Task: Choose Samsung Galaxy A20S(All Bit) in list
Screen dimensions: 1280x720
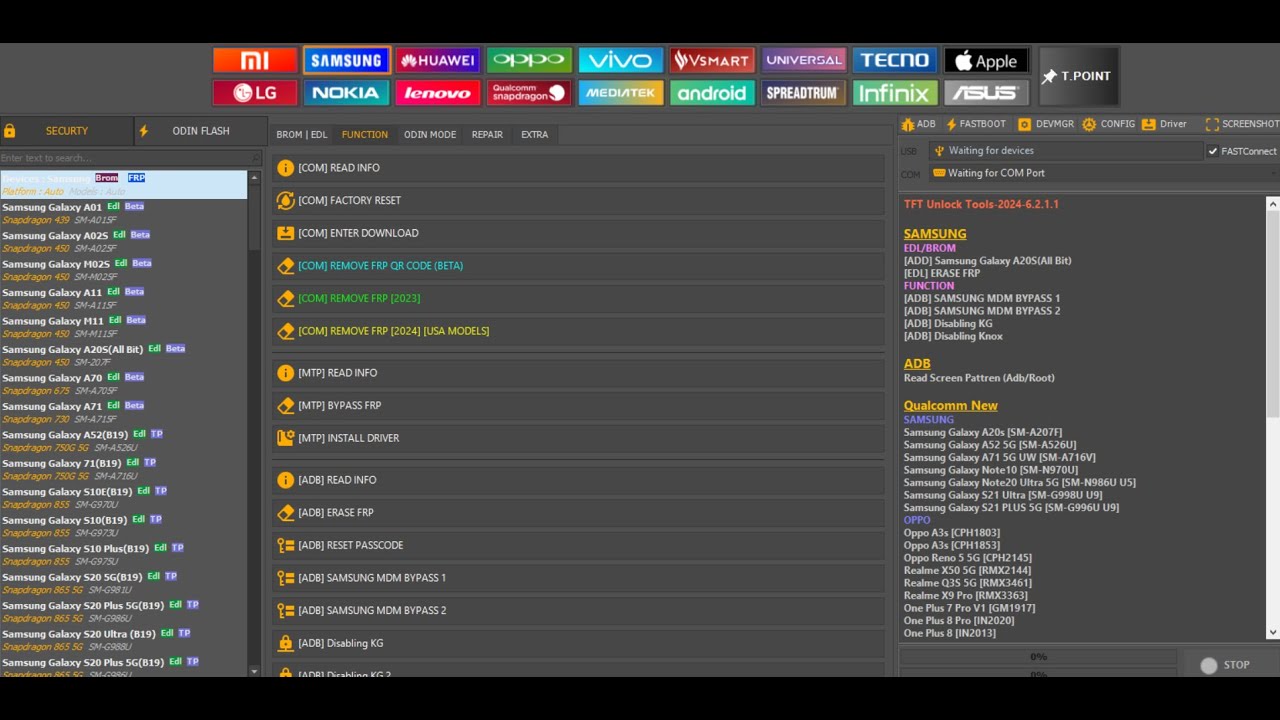Action: [123, 355]
